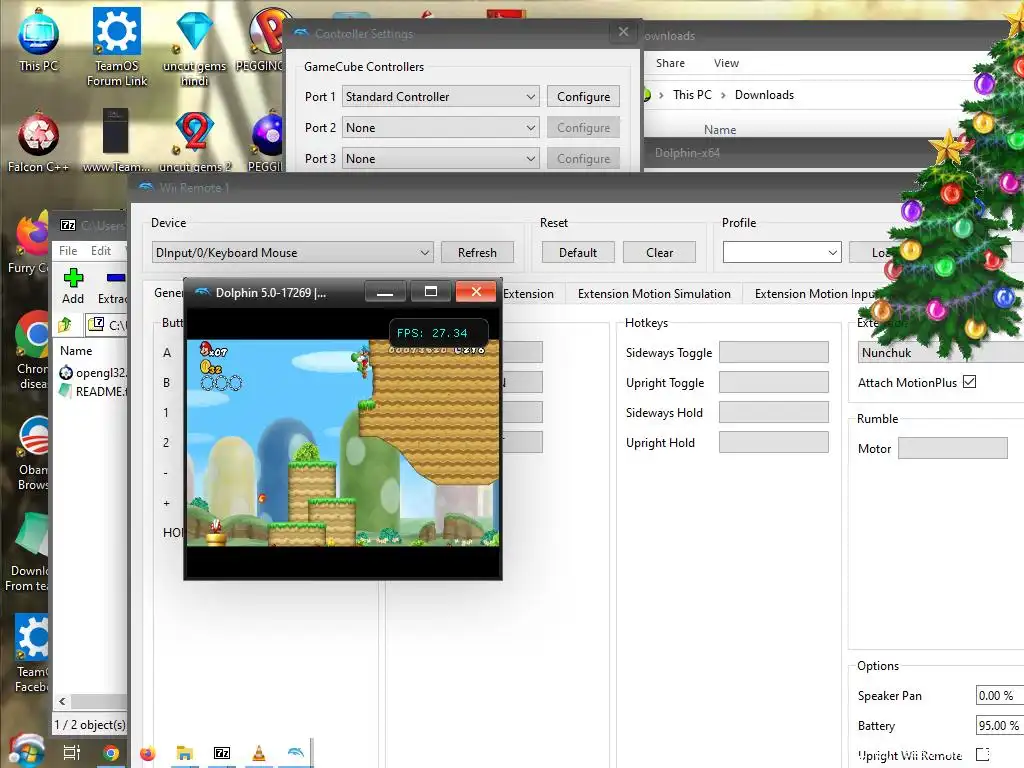Click the Refresh device button
The image size is (1024, 768).
477,253
